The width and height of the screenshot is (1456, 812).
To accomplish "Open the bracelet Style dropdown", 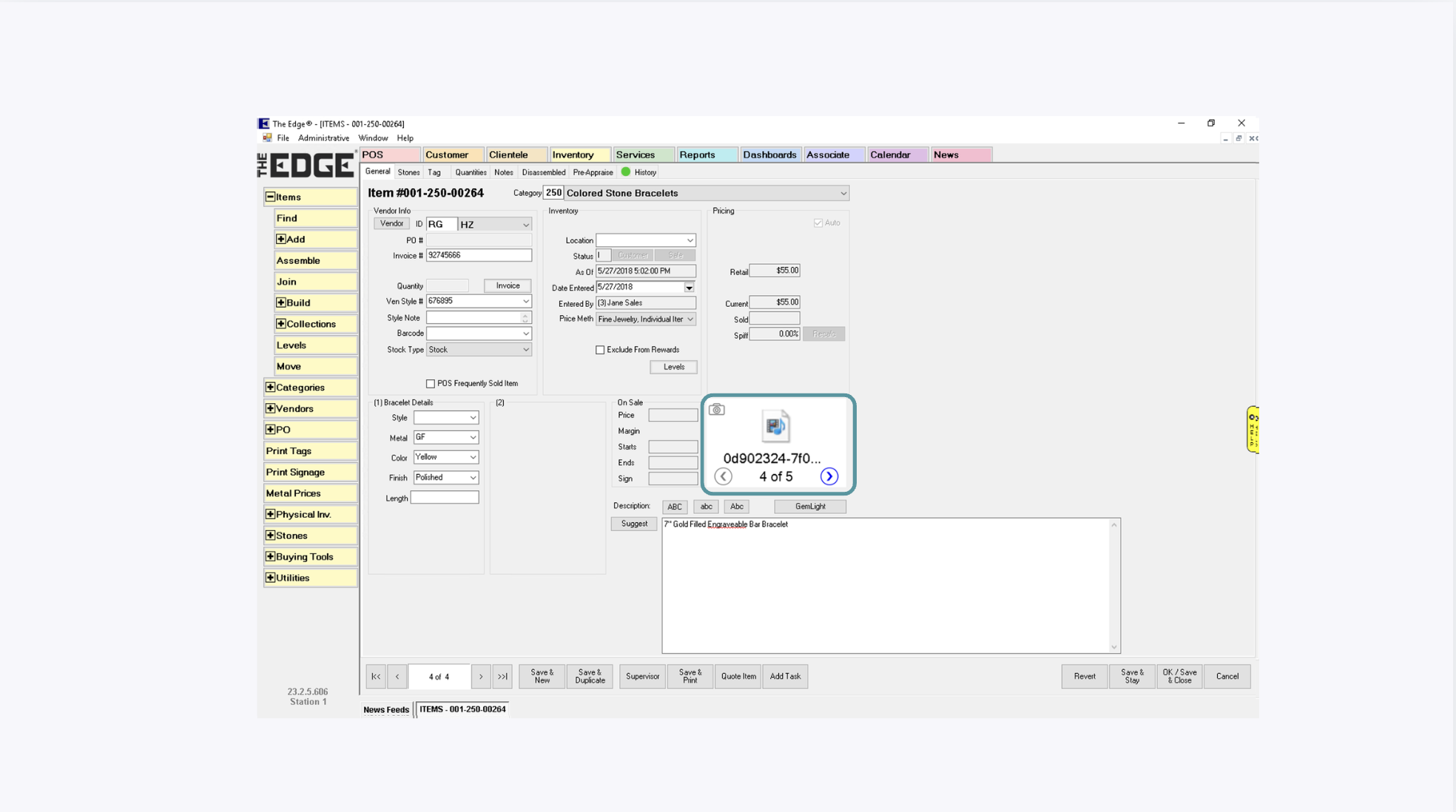I will [x=472, y=418].
